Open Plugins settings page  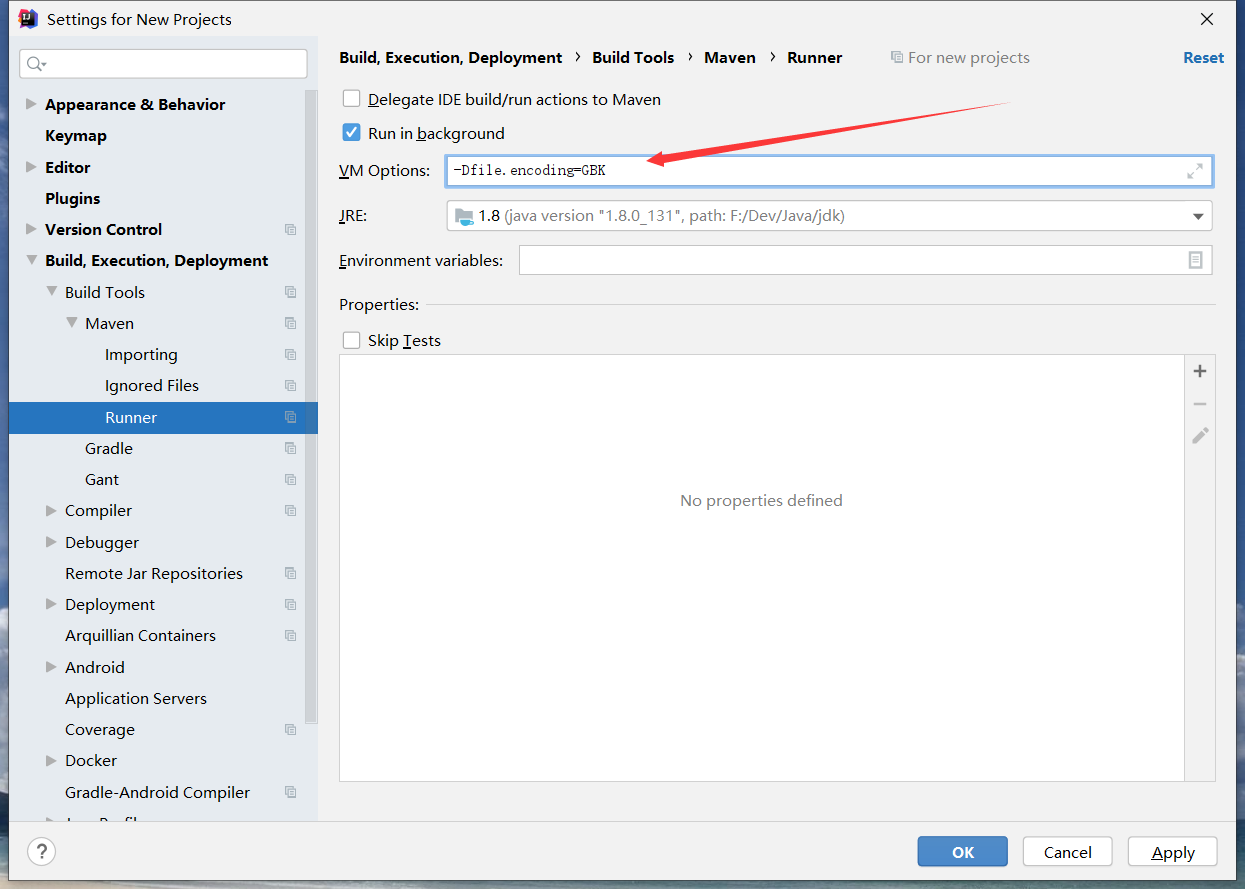[73, 198]
